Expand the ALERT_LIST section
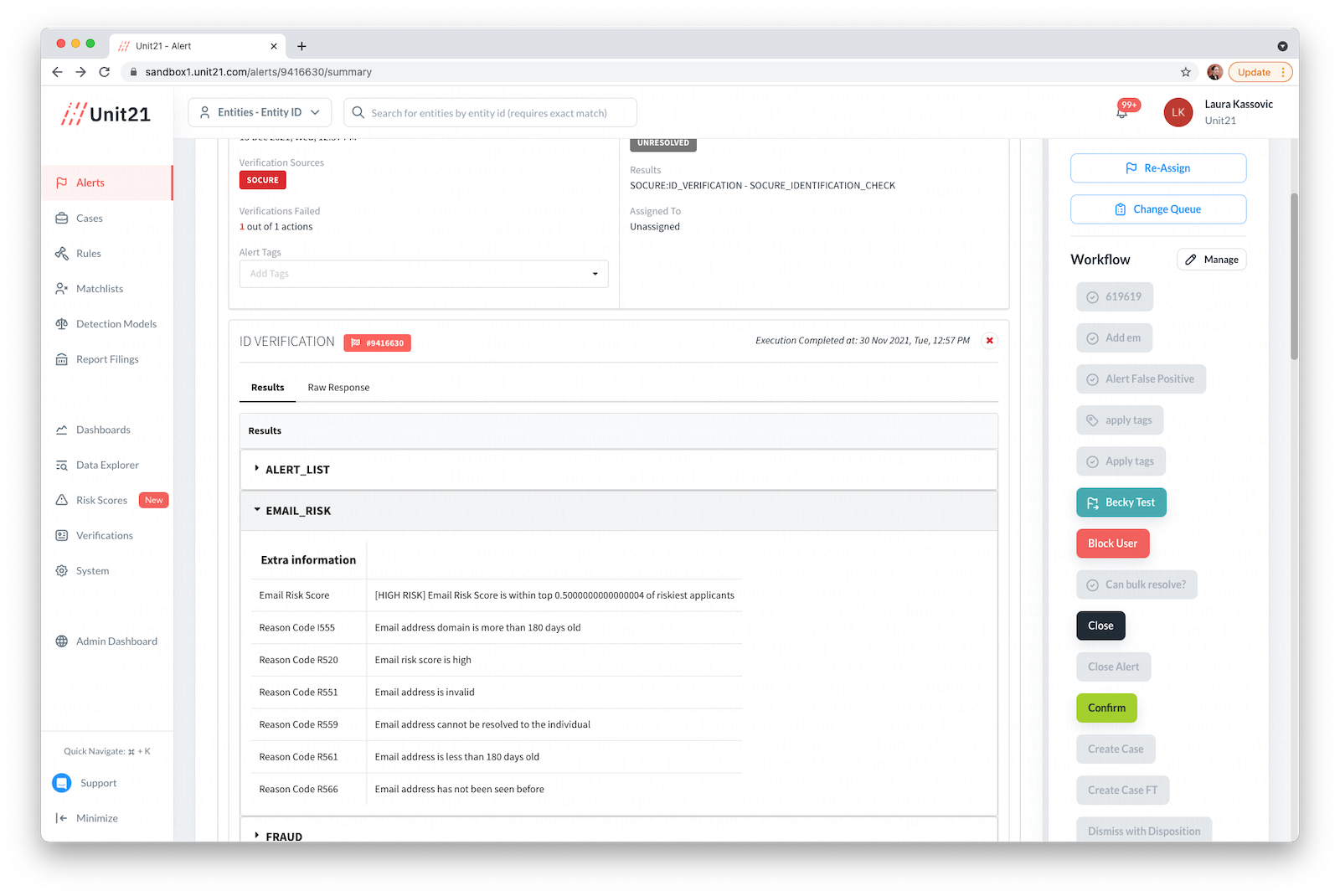 [x=619, y=470]
